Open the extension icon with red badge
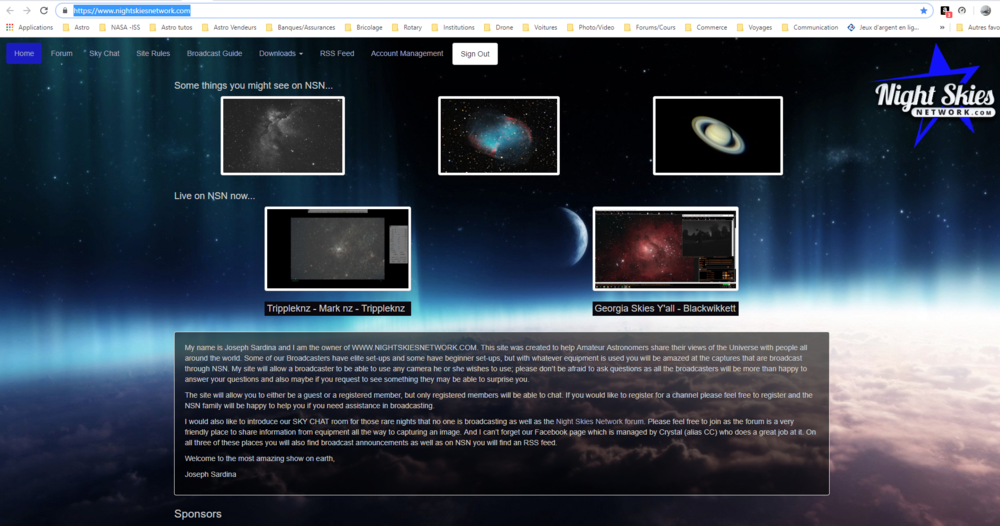 point(946,11)
